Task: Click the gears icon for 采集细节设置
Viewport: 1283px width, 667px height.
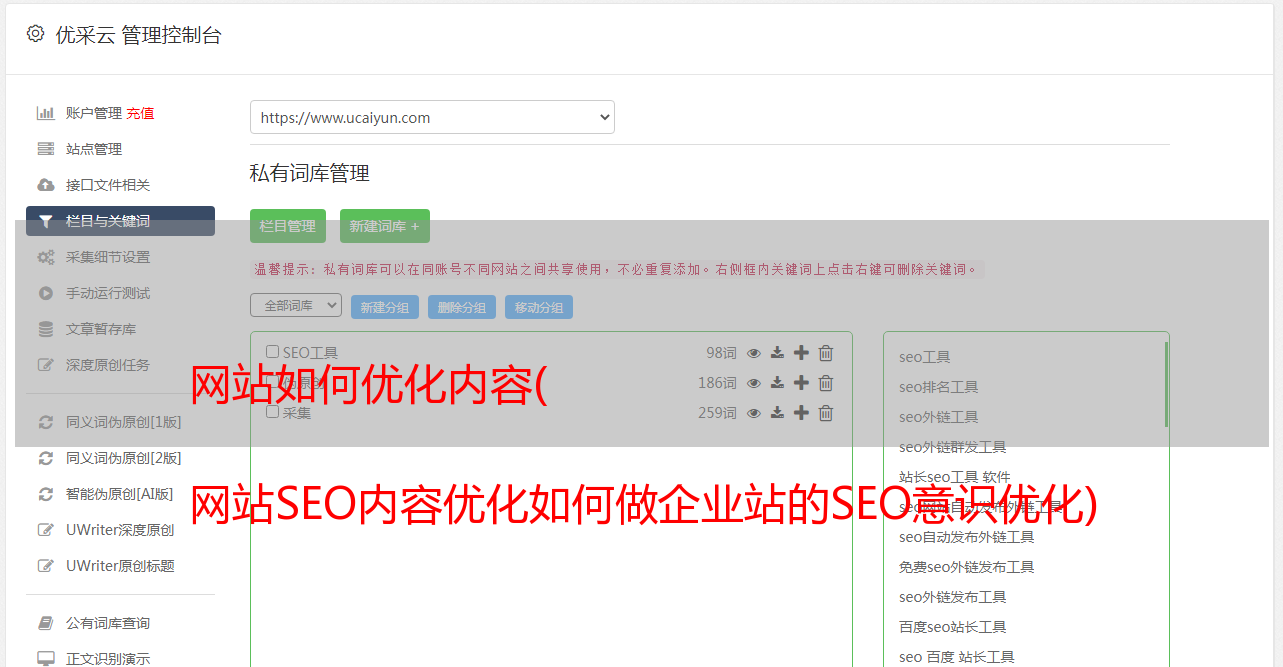Action: click(x=46, y=257)
